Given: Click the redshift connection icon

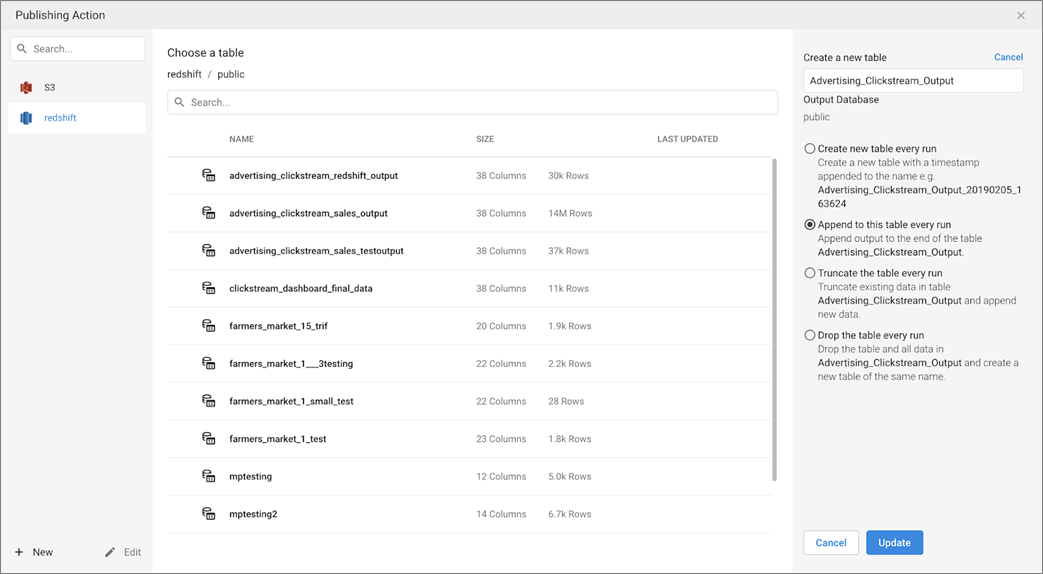Looking at the screenshot, I should pos(26,118).
